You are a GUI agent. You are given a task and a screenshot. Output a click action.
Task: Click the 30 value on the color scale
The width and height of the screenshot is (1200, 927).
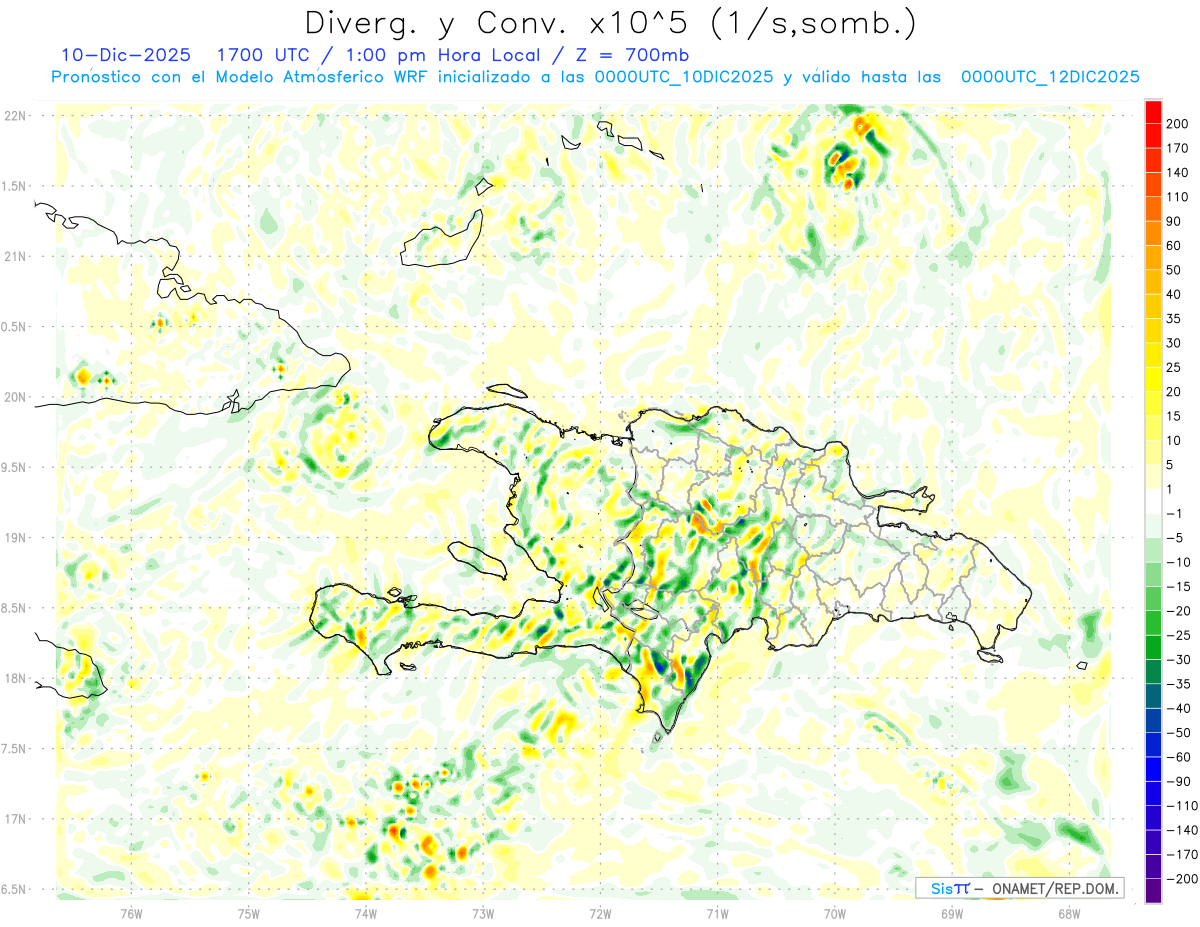pyautogui.click(x=1175, y=343)
